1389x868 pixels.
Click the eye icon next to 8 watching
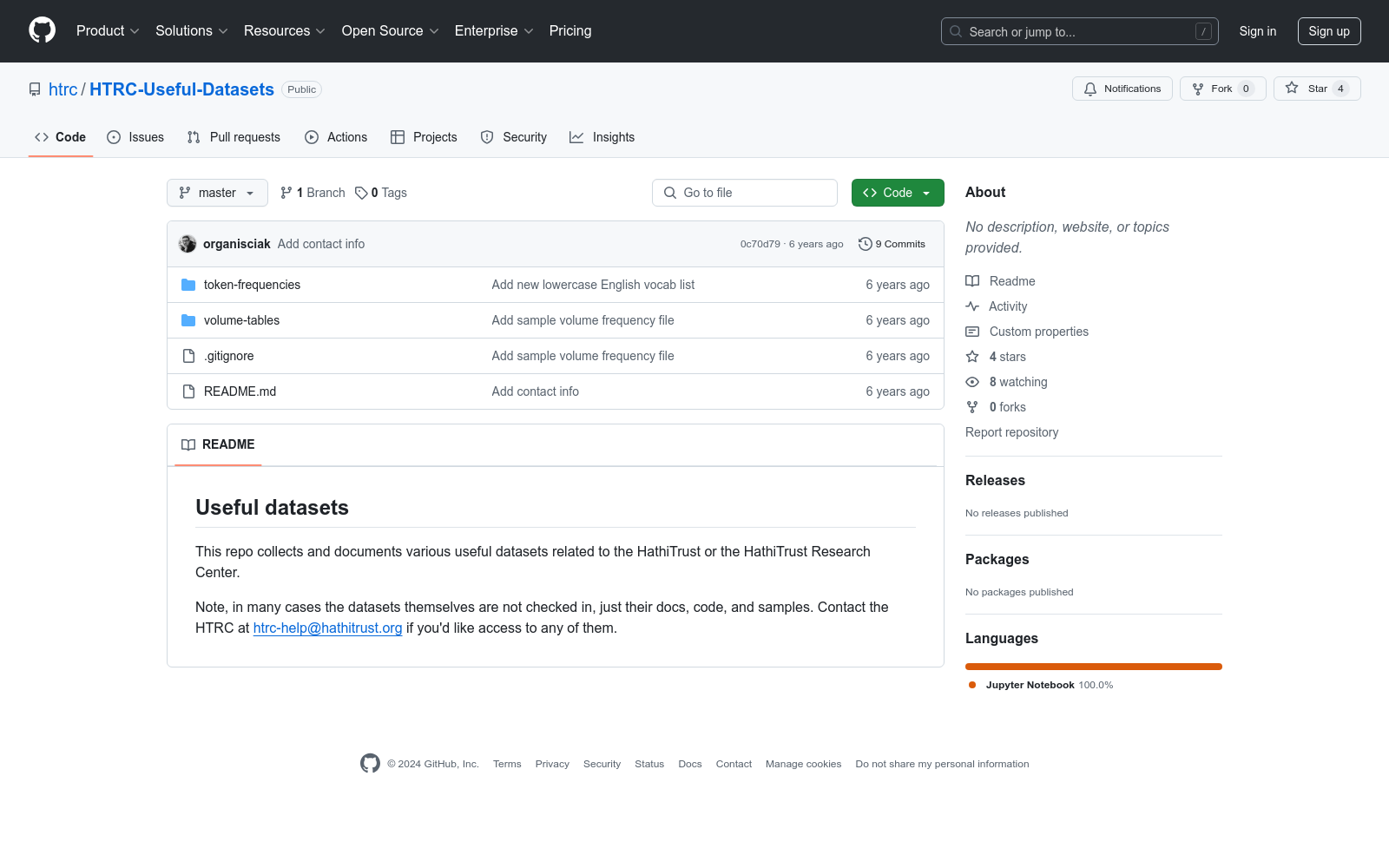pos(972,382)
